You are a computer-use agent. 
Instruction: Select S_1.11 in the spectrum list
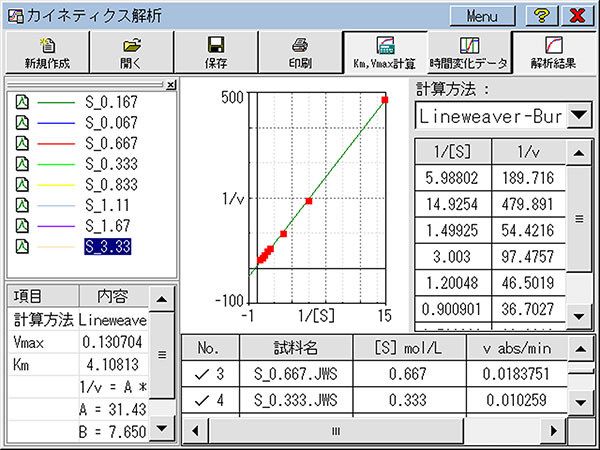click(107, 205)
